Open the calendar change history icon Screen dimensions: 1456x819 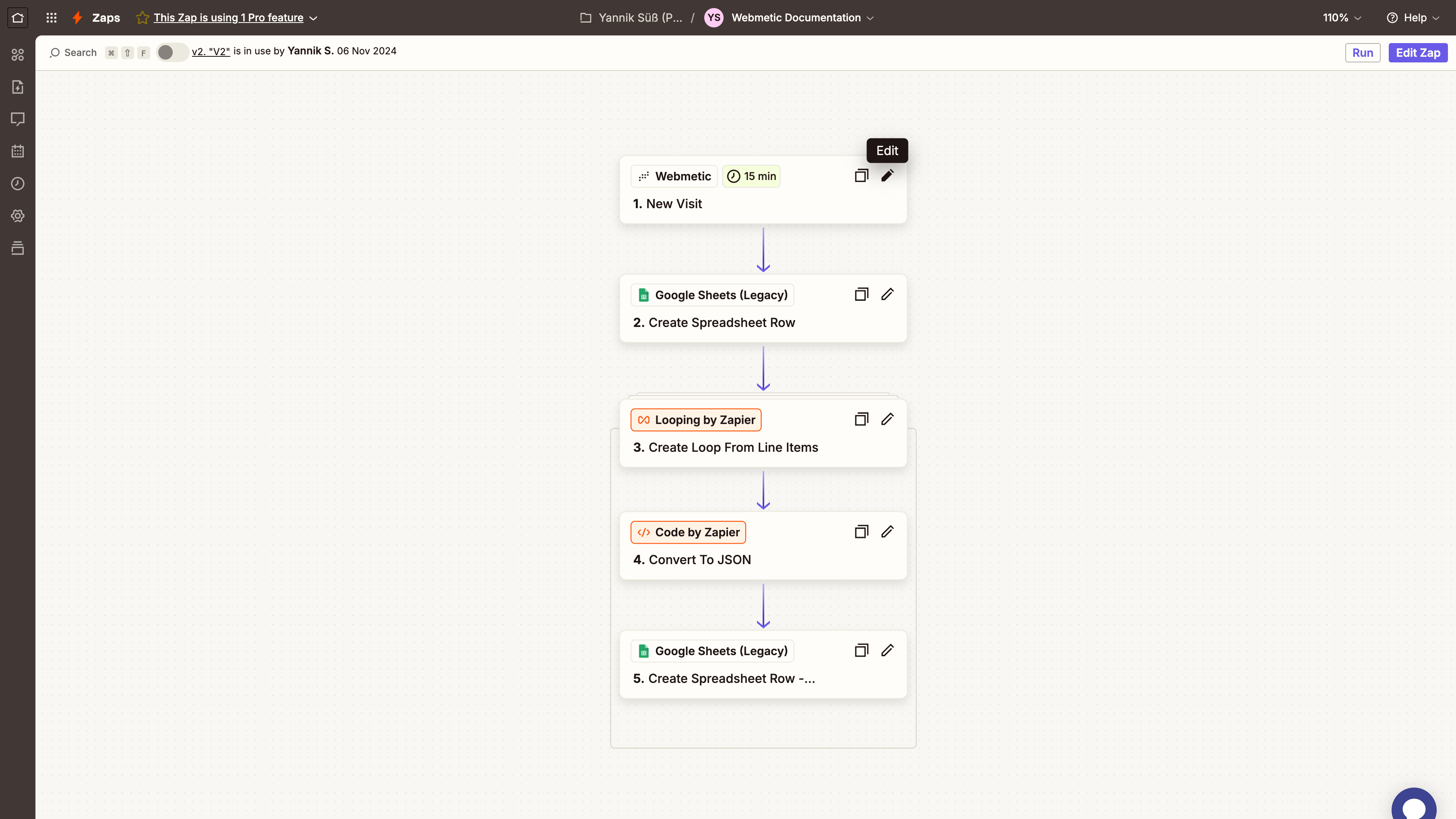[18, 151]
